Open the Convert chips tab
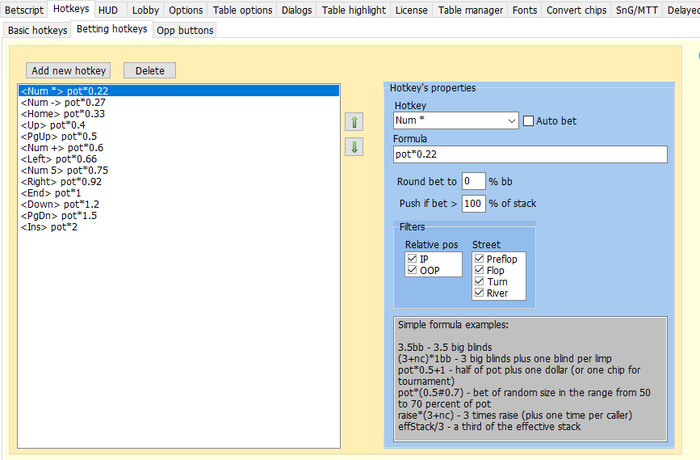 576,10
